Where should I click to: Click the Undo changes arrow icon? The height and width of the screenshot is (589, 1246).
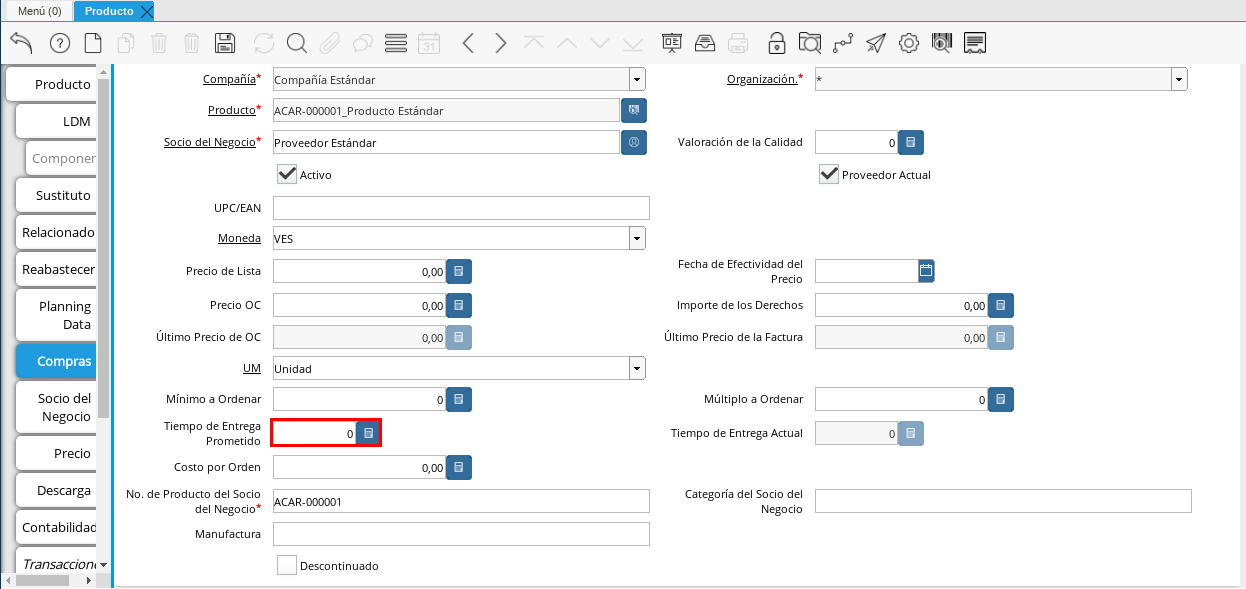click(x=21, y=43)
